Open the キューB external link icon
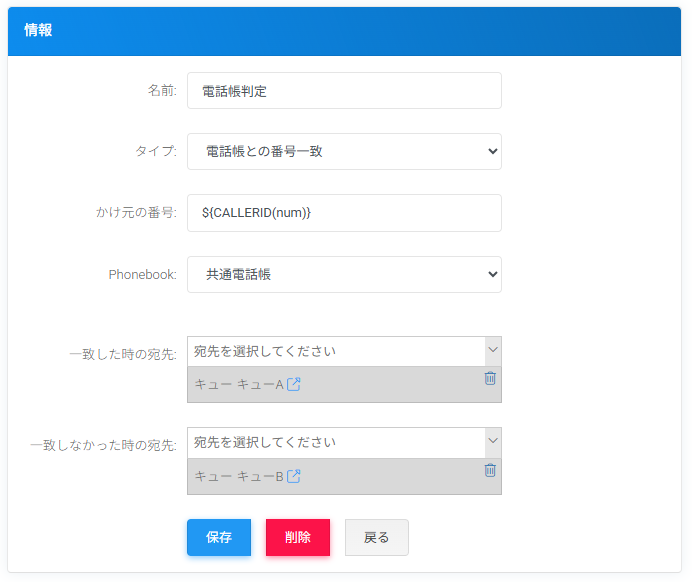692x582 pixels. coord(294,477)
